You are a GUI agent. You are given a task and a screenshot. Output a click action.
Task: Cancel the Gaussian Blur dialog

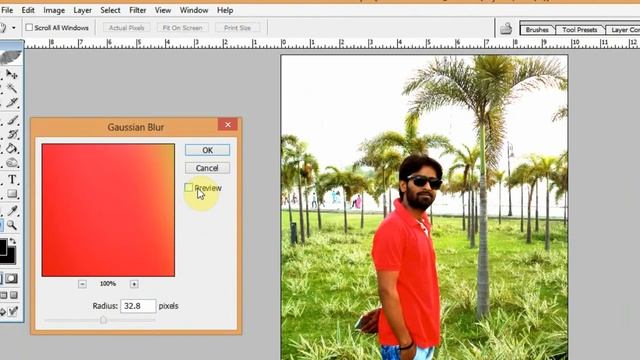(207, 168)
